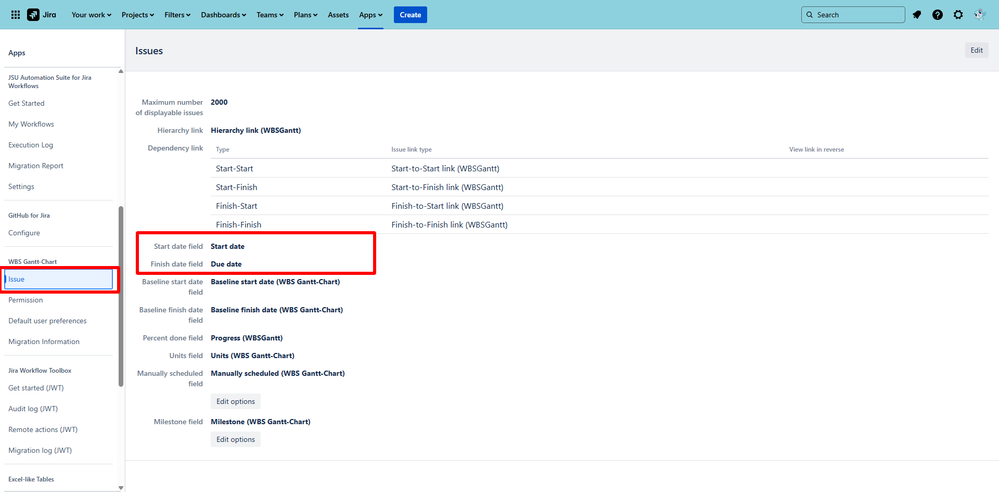Click the 2000 maximum issues value
The width and height of the screenshot is (999, 492).
[219, 102]
